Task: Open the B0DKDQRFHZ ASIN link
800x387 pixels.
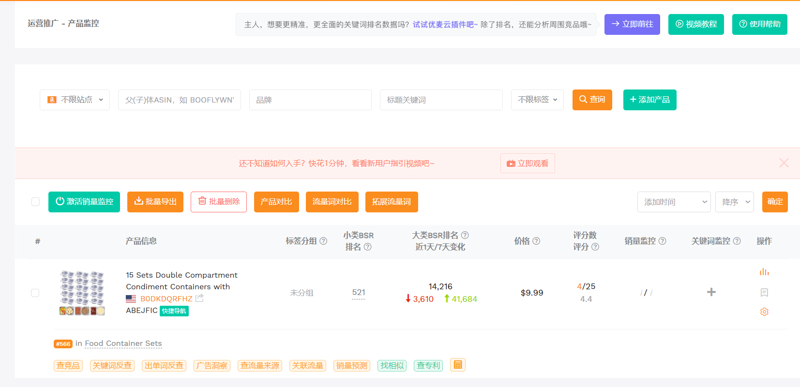Action: (166, 299)
